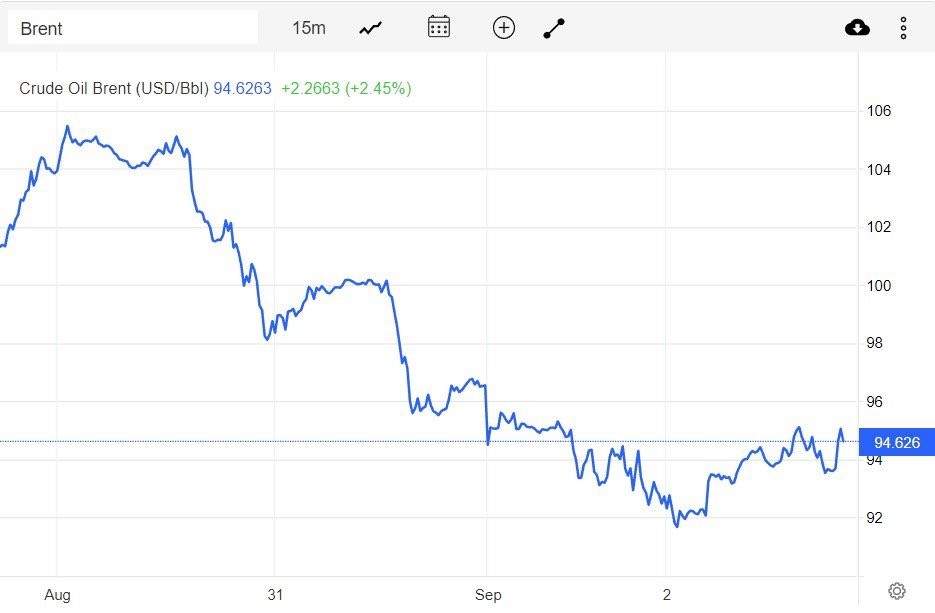The height and width of the screenshot is (613, 935).
Task: Open the chart type line icon
Action: pos(371,28)
